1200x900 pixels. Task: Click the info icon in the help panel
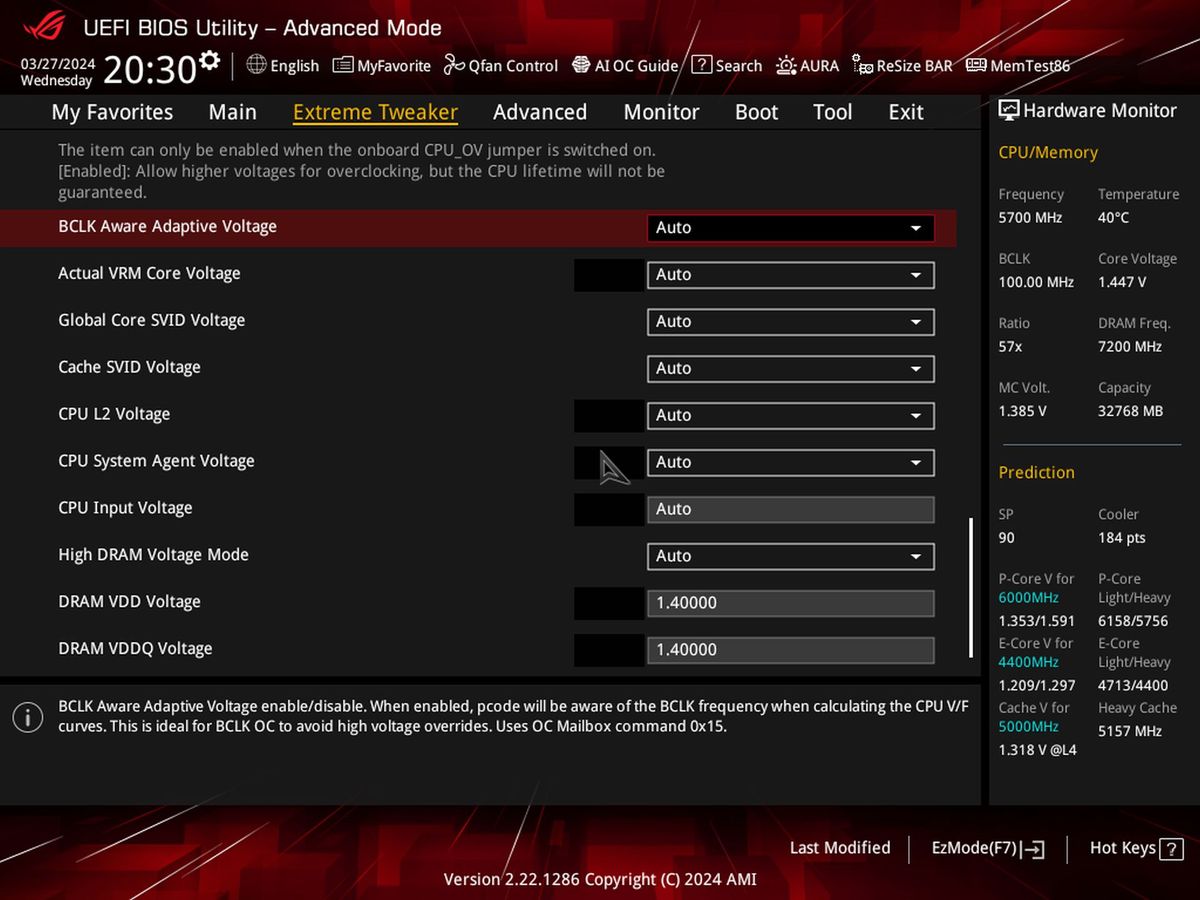[x=27, y=716]
